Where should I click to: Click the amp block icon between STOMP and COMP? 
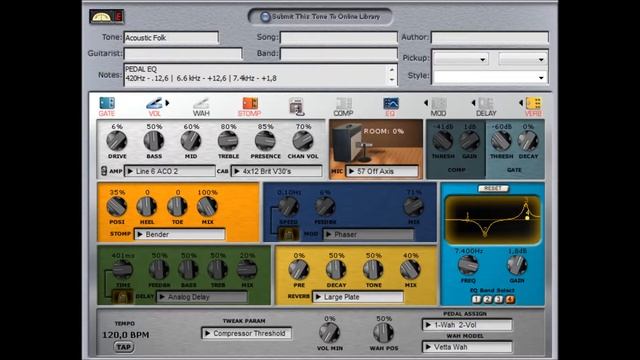[x=296, y=106]
